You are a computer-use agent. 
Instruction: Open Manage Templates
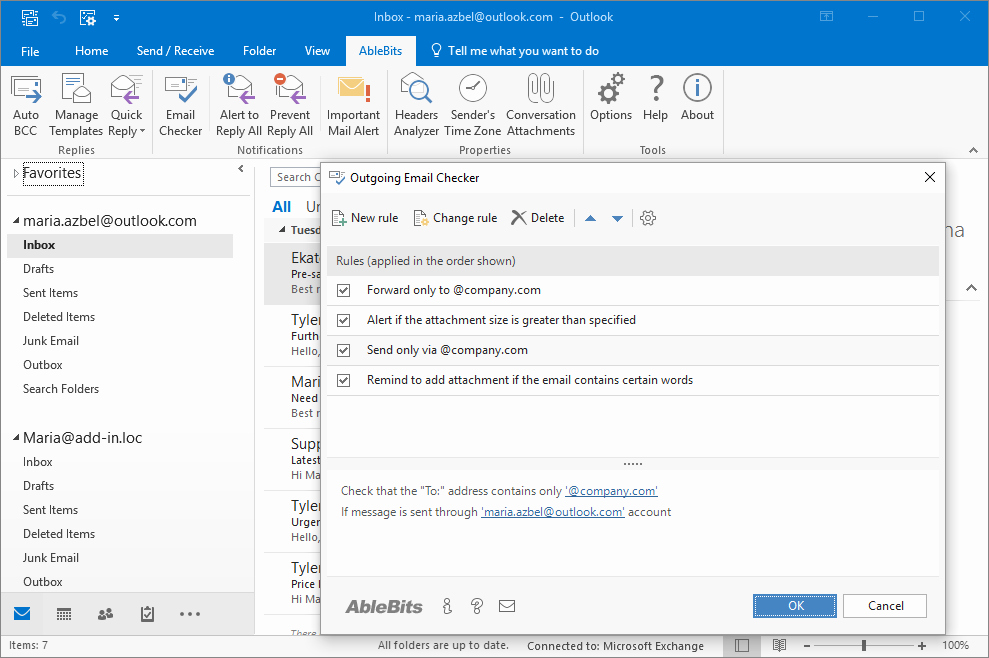click(x=76, y=105)
